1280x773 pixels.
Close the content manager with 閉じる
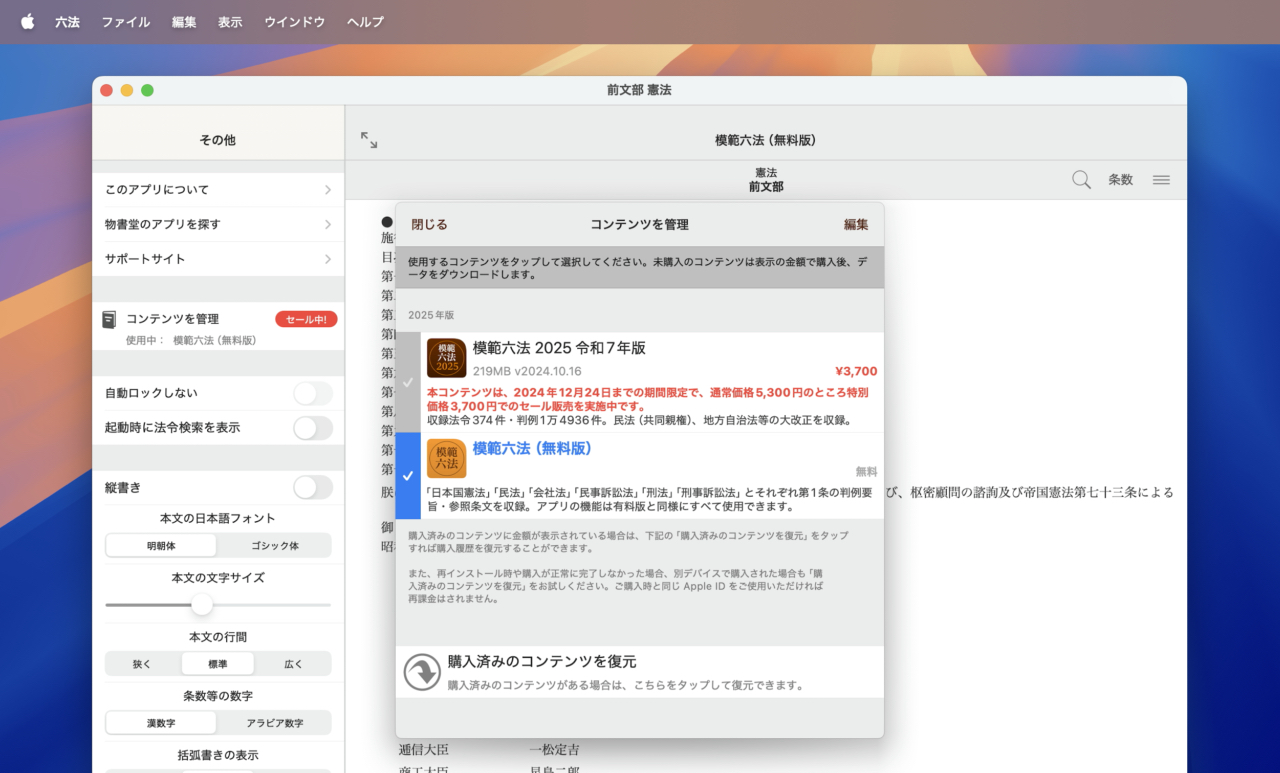pos(430,225)
